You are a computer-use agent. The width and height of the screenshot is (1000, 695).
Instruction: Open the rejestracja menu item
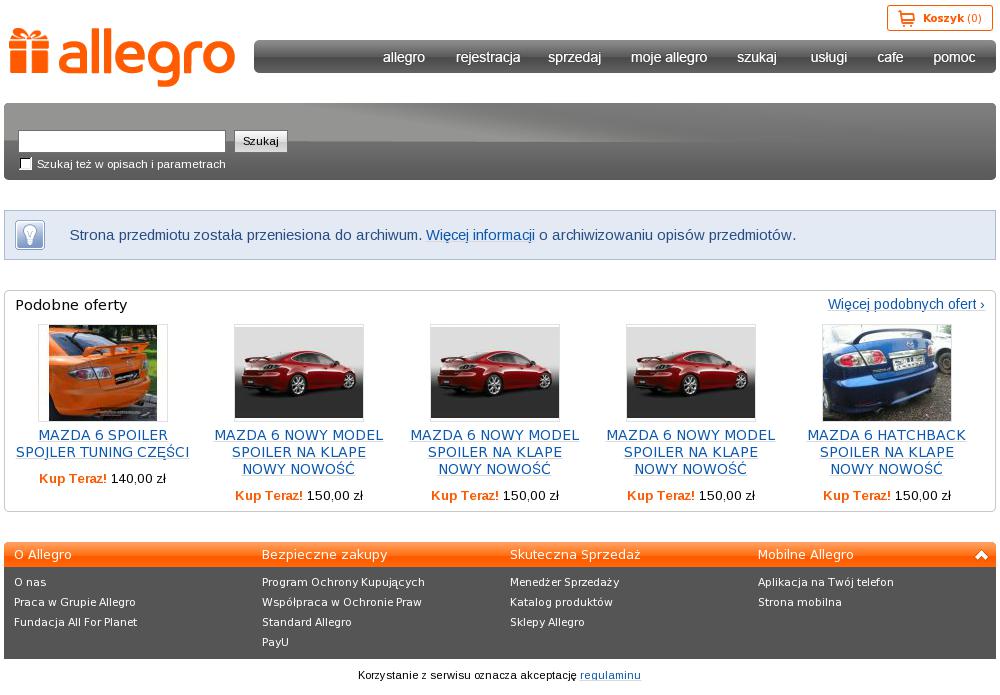pyautogui.click(x=488, y=57)
